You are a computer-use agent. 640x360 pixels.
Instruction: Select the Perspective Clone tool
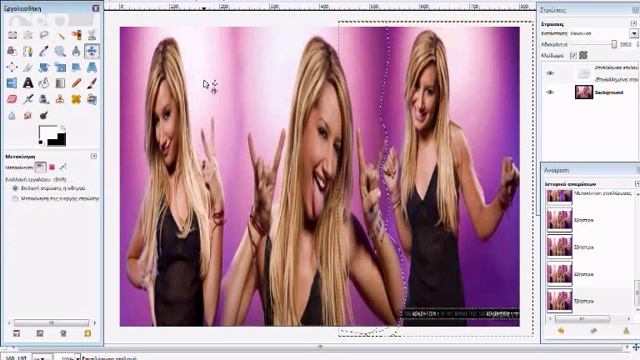pyautogui.click(x=92, y=99)
